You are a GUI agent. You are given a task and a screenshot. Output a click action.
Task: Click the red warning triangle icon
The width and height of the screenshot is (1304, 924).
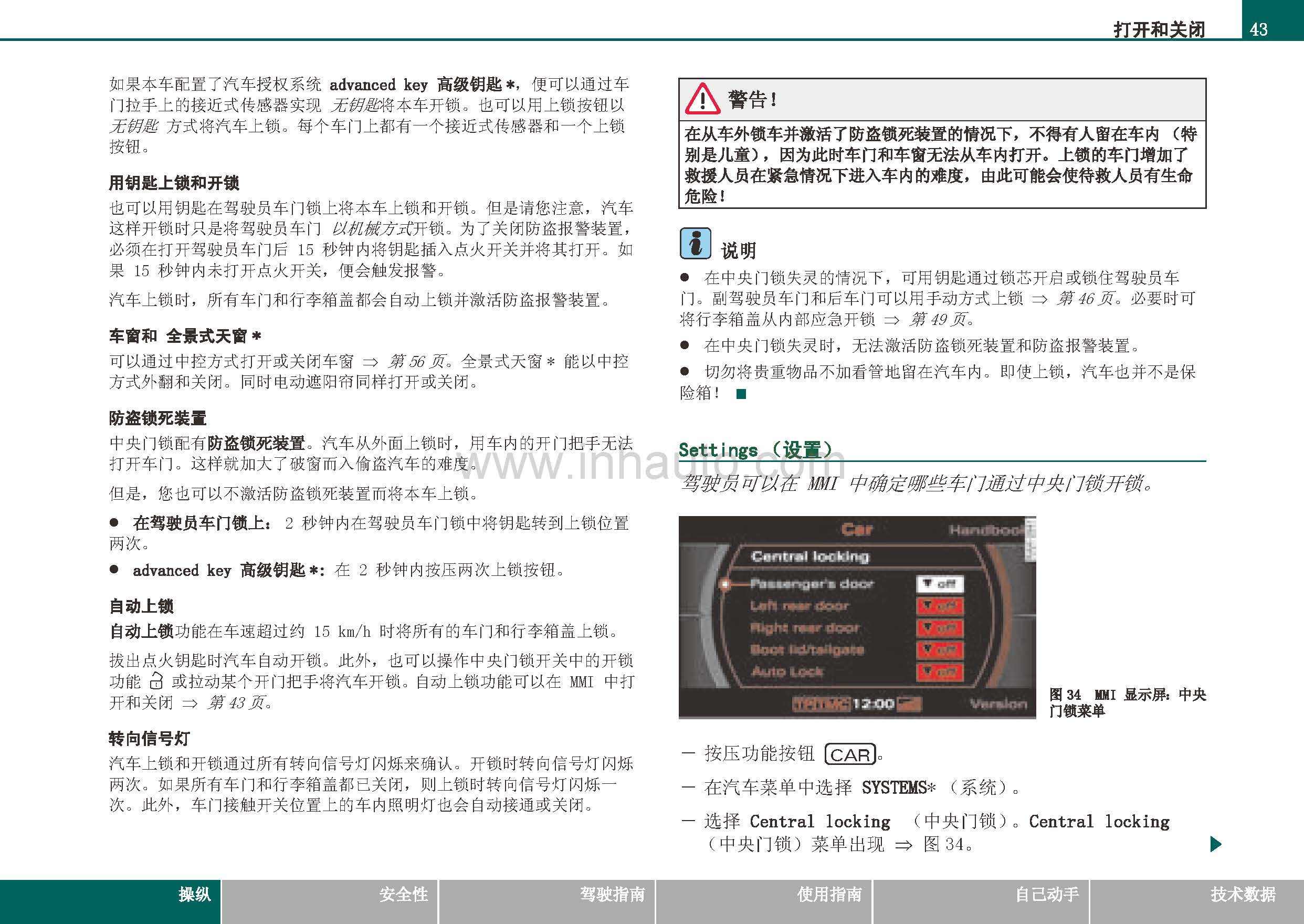[702, 99]
